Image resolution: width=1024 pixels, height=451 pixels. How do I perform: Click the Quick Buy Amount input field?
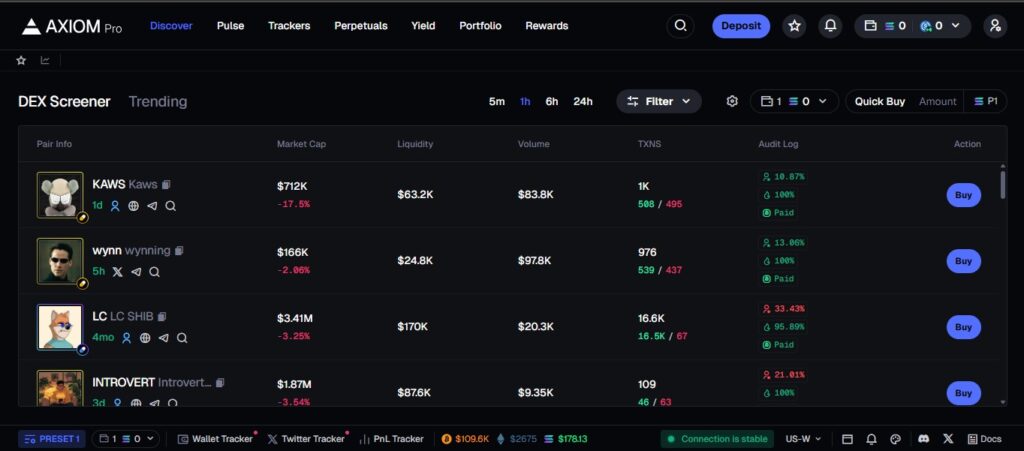pyautogui.click(x=937, y=101)
